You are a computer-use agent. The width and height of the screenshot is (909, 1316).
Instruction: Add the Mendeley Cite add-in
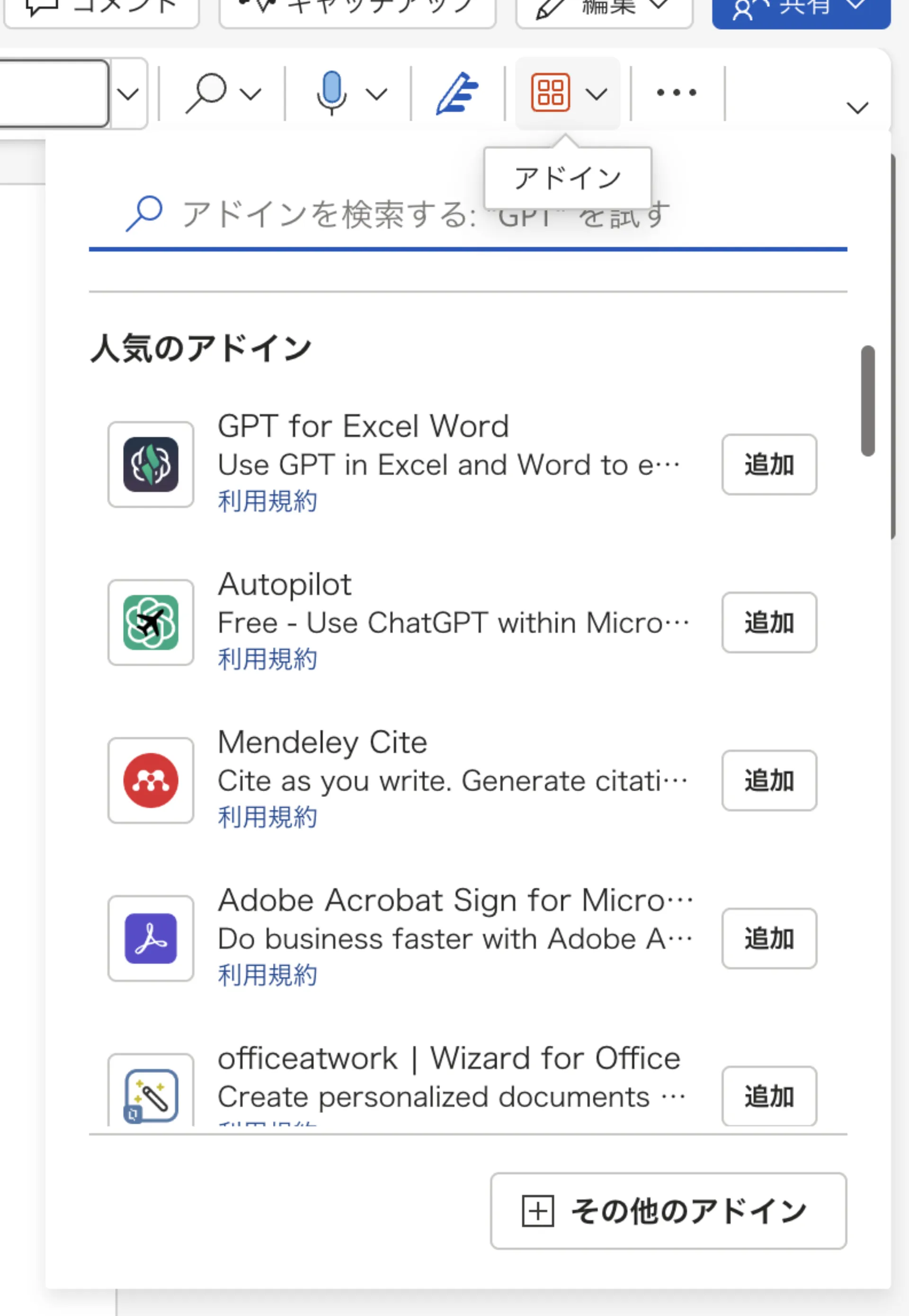point(769,780)
